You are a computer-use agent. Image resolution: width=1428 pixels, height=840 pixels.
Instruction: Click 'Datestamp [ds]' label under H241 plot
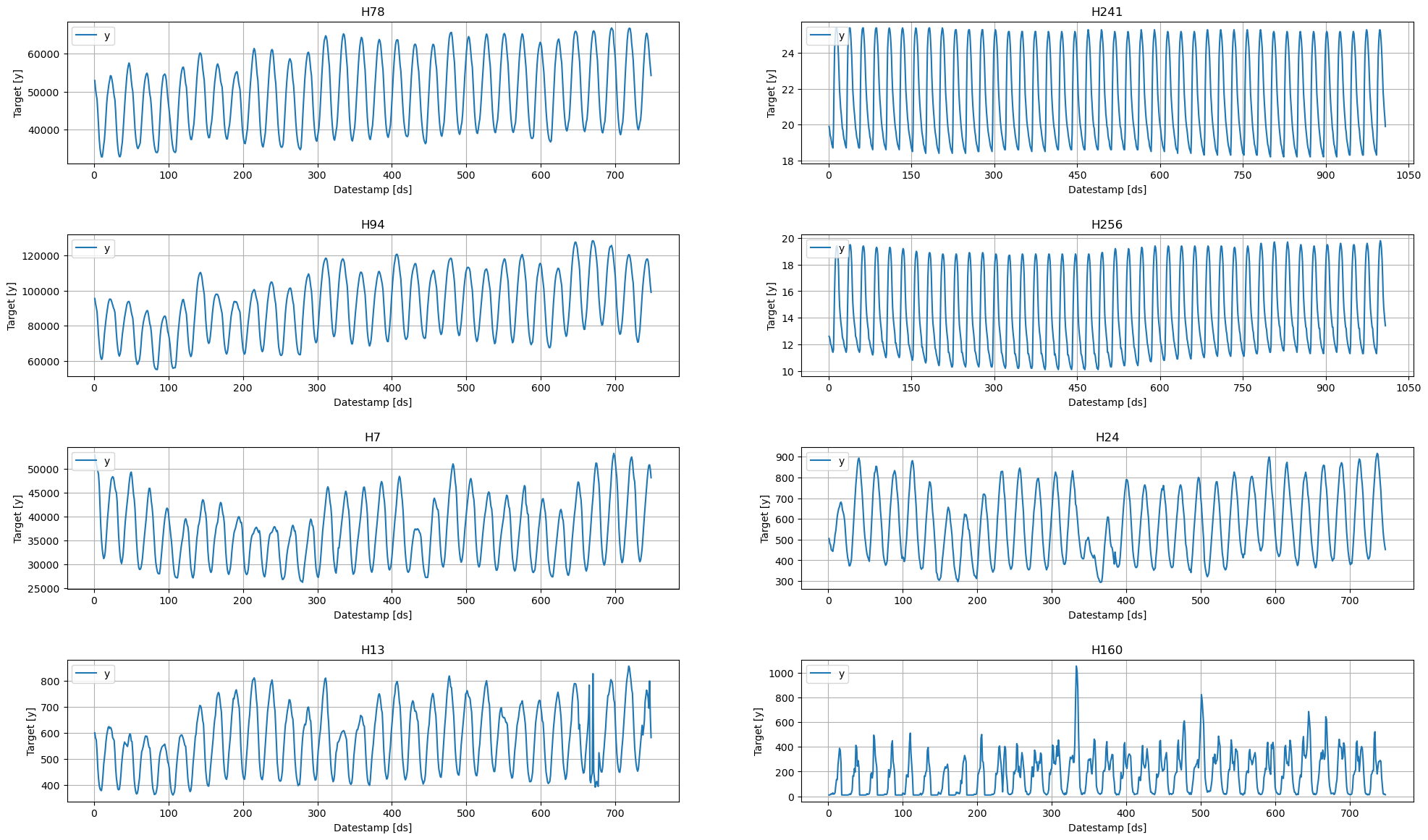[1107, 190]
